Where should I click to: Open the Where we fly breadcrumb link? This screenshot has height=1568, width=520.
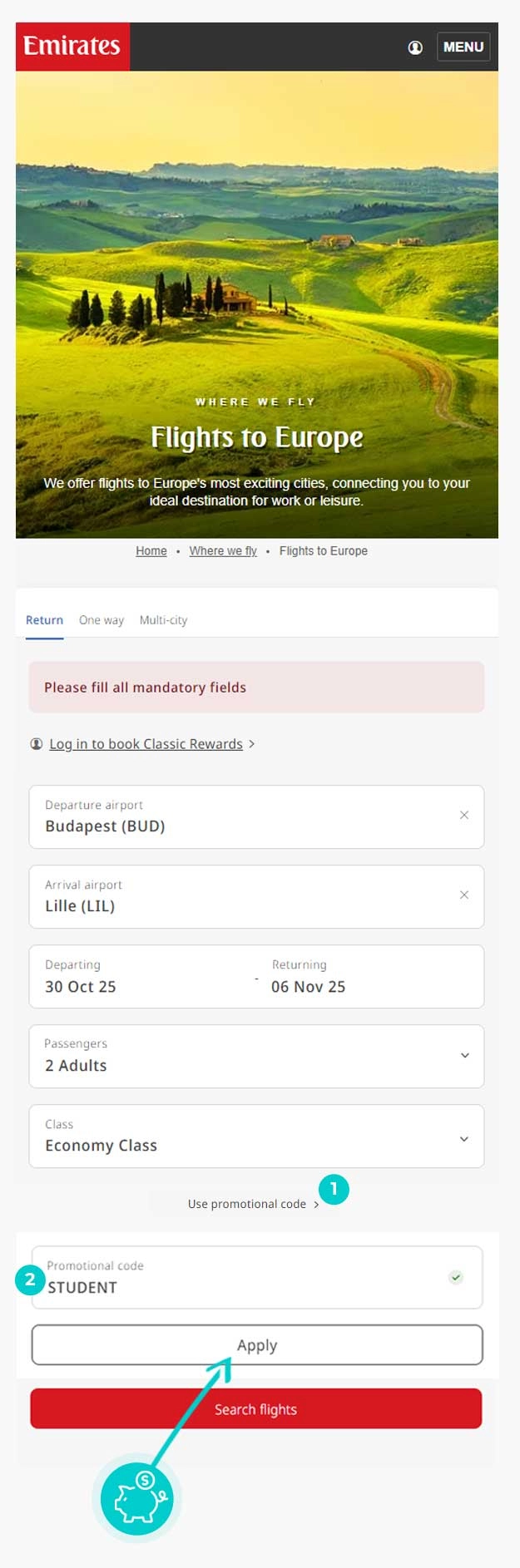click(222, 550)
